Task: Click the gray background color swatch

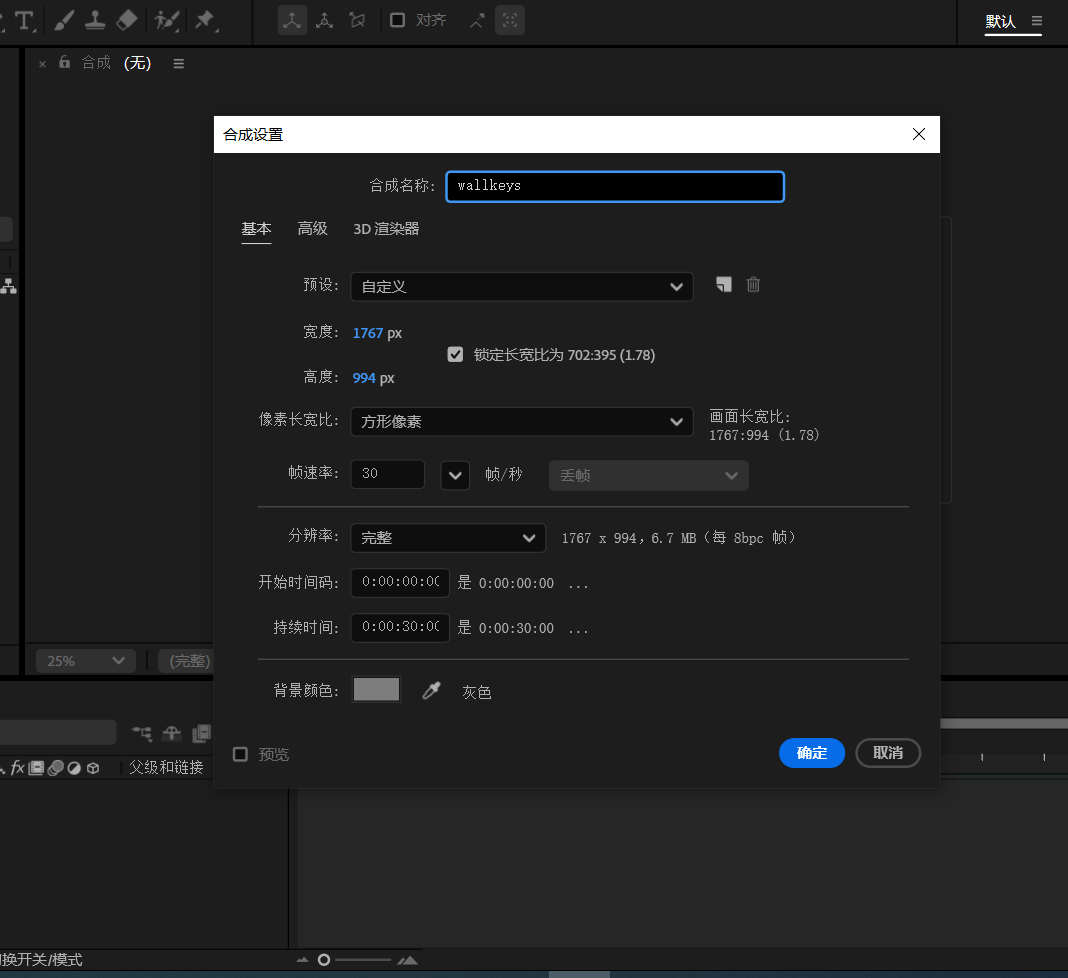Action: point(377,690)
